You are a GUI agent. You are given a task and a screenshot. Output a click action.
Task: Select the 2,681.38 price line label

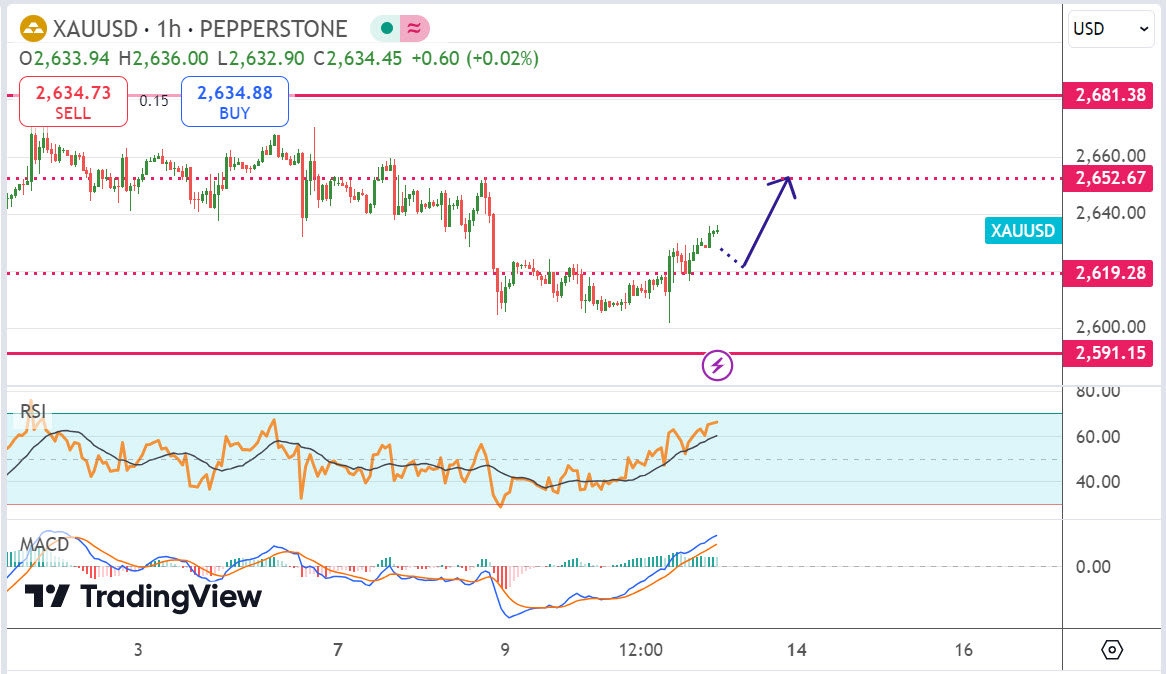1110,96
